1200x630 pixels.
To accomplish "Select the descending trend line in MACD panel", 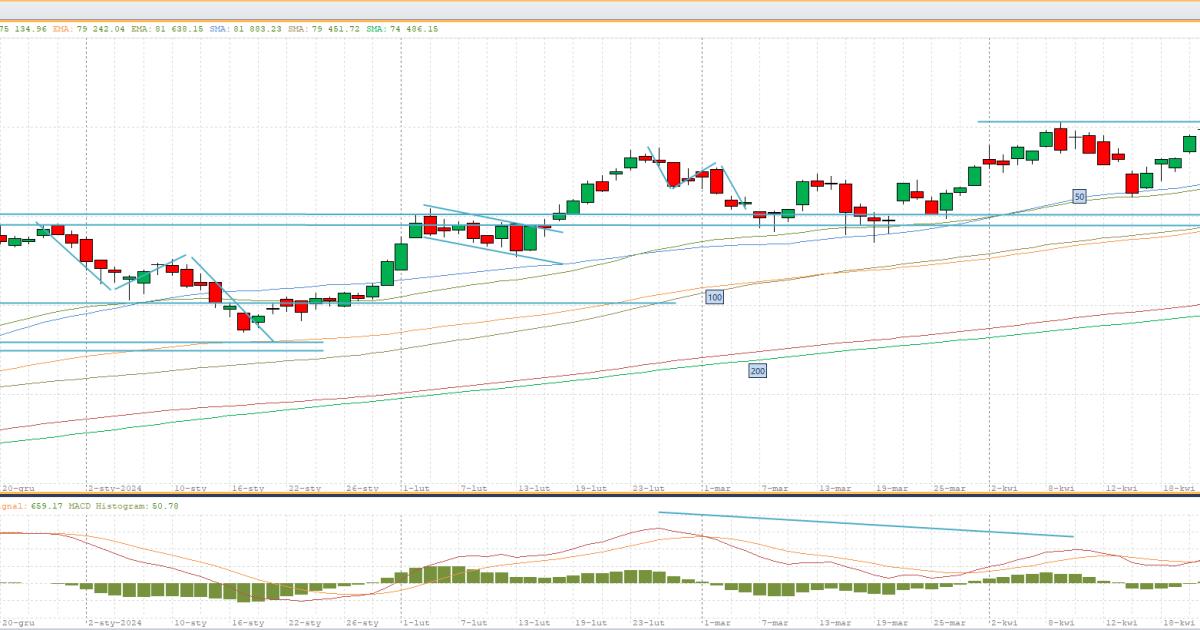I will [x=865, y=525].
